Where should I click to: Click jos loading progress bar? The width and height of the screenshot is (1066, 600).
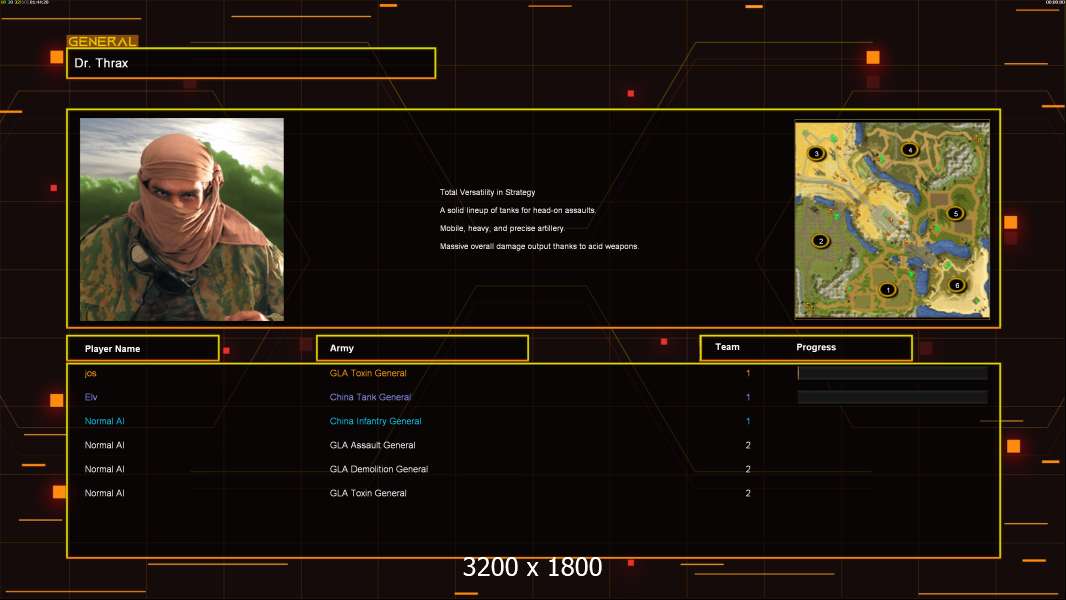[892, 372]
